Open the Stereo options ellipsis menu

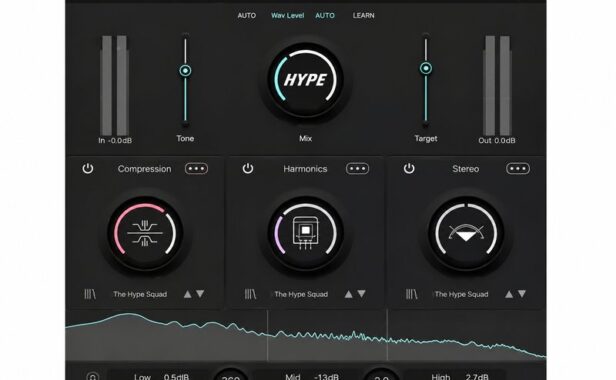coord(518,169)
